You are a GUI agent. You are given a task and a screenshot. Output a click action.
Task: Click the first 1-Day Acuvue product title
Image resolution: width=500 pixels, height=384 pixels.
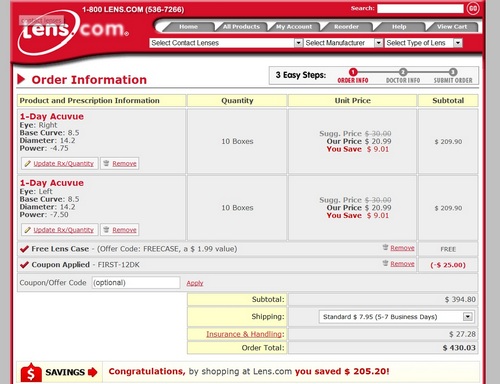tap(52, 116)
